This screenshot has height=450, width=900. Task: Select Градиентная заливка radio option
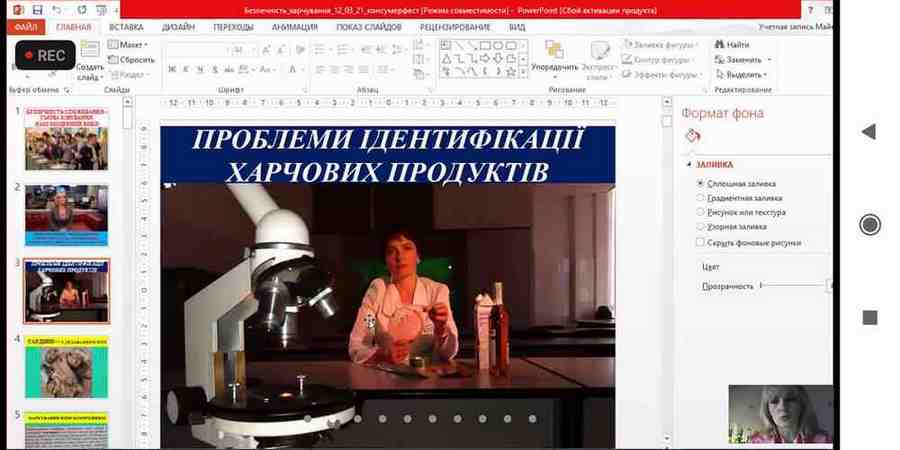700,198
